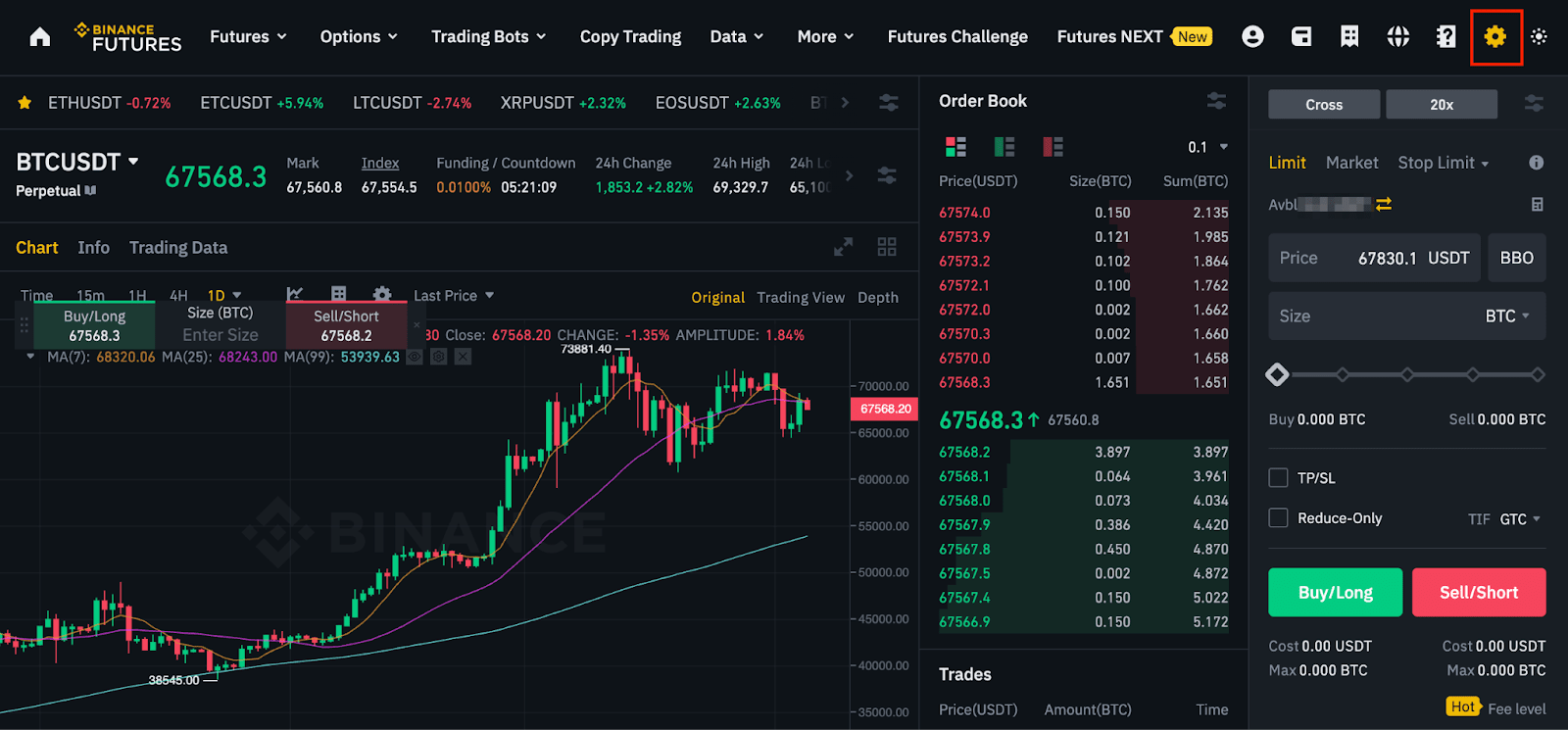Click the Size BTC input field

[x=1407, y=316]
